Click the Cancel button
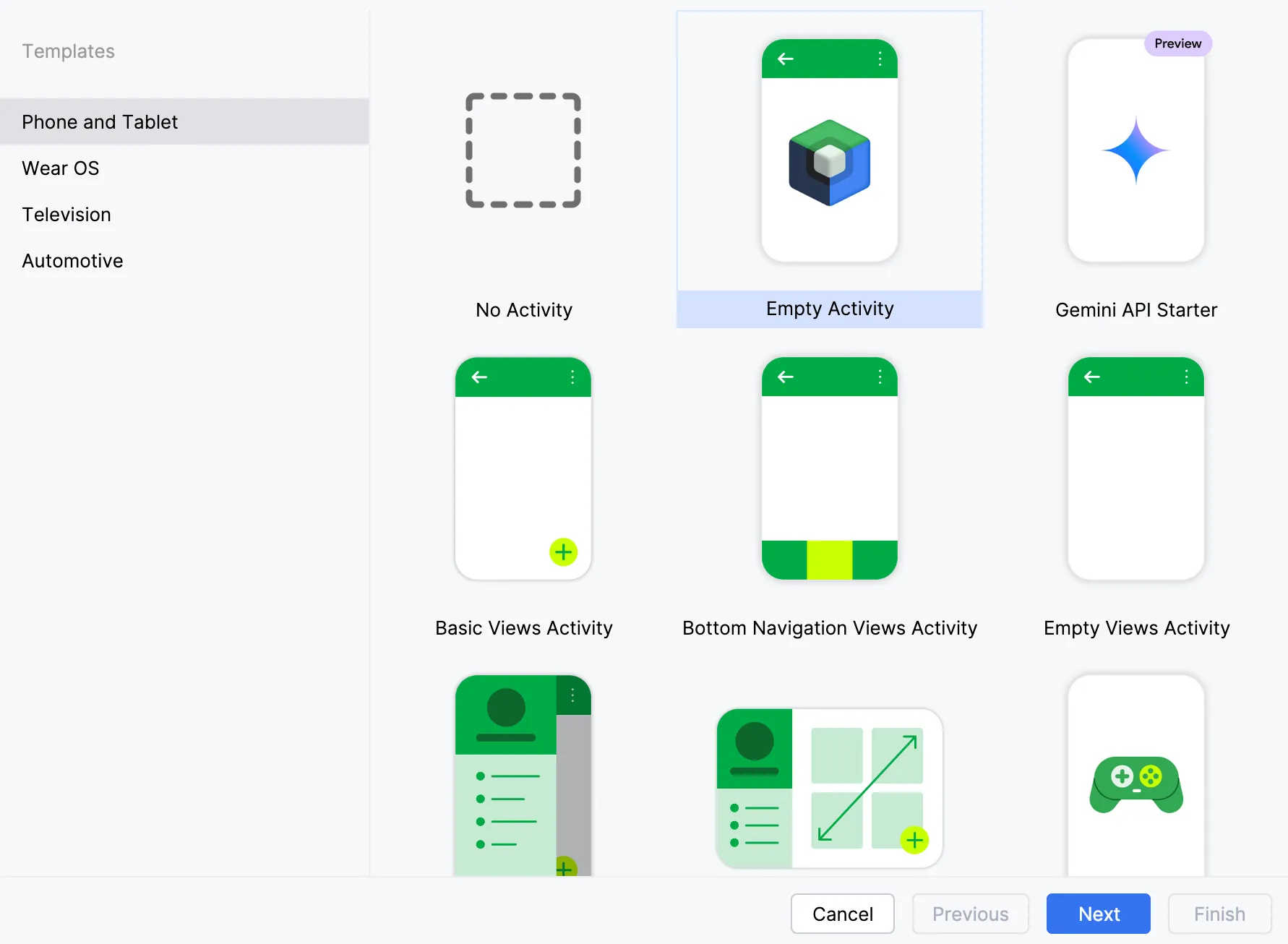Screen dimensions: 1288x944 pyautogui.click(x=843, y=914)
